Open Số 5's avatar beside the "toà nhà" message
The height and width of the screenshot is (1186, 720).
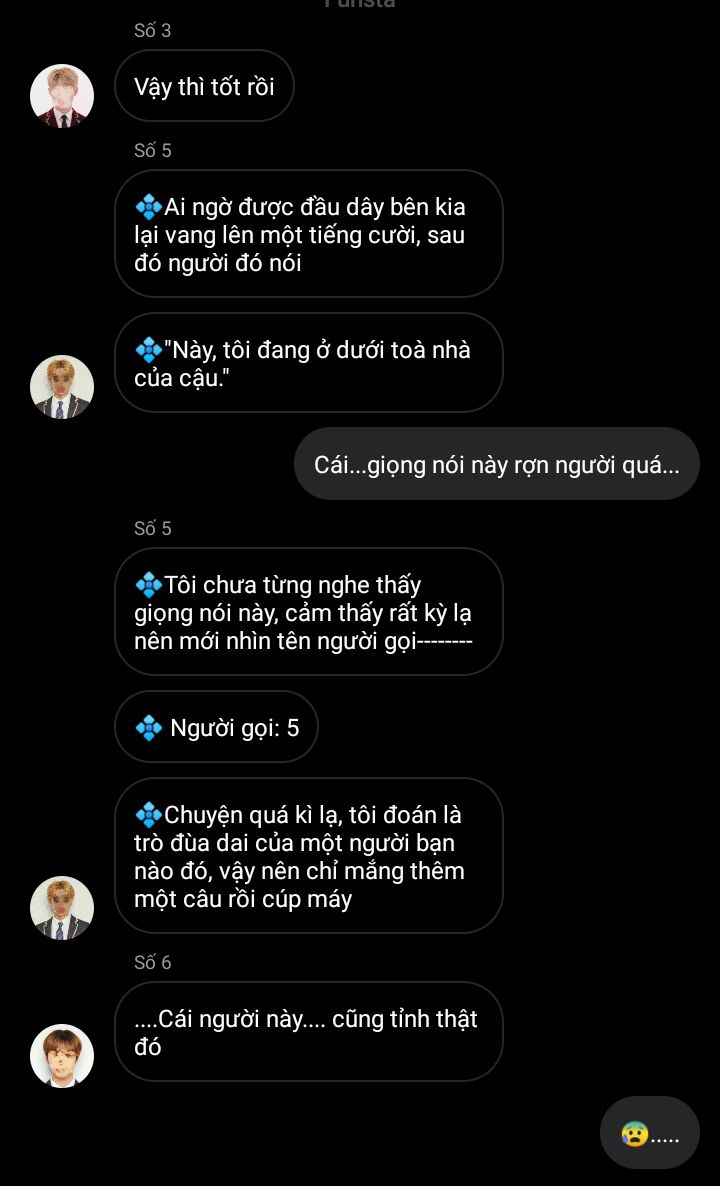point(62,386)
